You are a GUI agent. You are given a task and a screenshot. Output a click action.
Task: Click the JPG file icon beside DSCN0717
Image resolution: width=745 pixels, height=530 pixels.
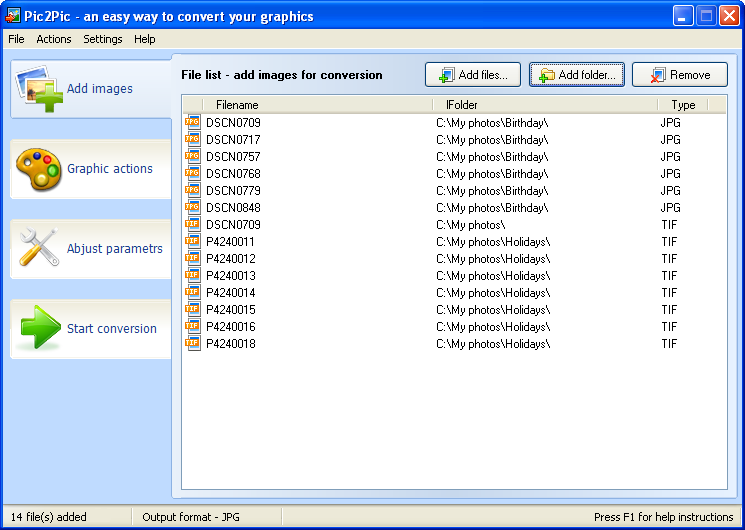192,139
